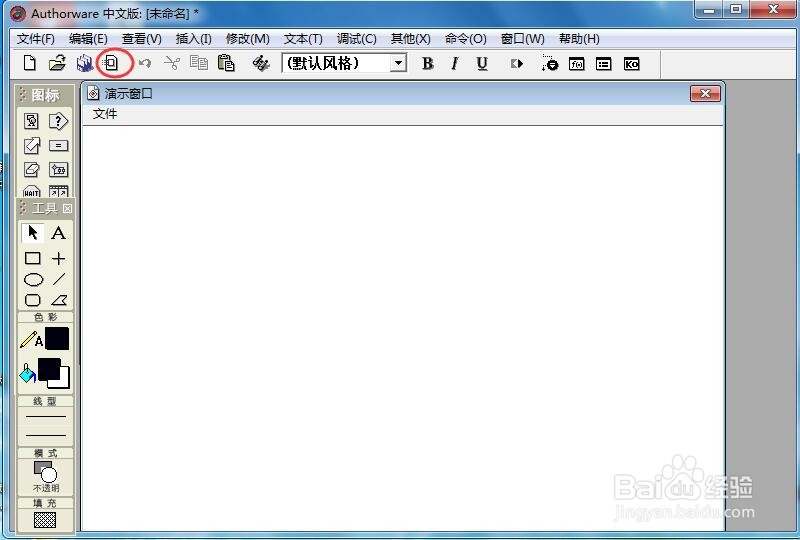Open the Variables window icon

[x=604, y=64]
